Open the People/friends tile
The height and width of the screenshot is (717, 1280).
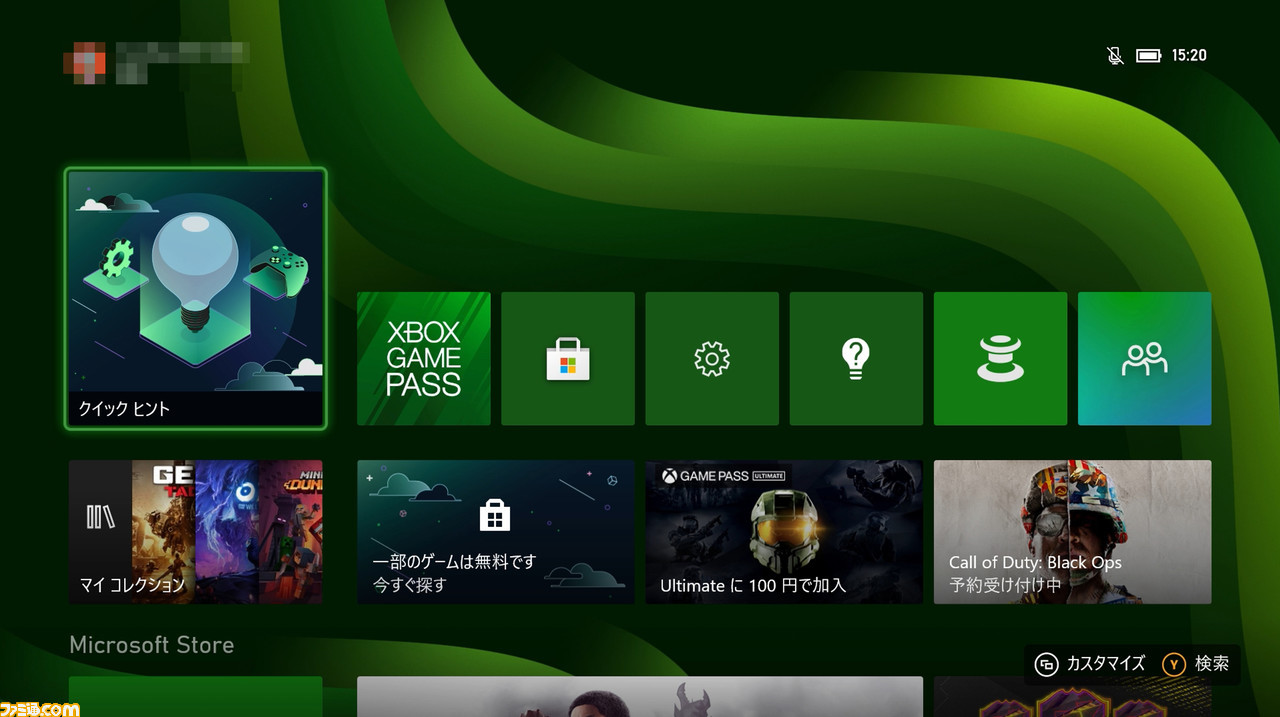click(1145, 358)
